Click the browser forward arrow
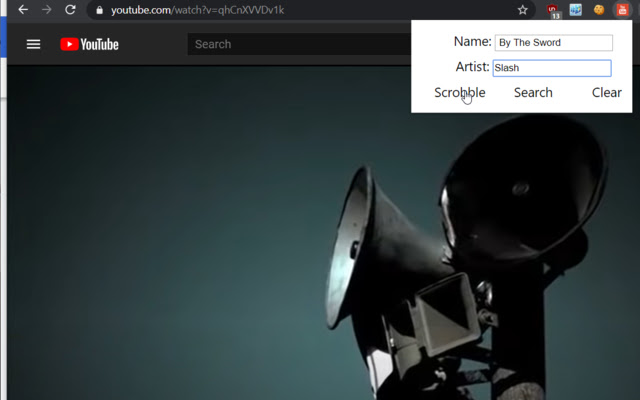The height and width of the screenshot is (400, 640). pos(47,9)
